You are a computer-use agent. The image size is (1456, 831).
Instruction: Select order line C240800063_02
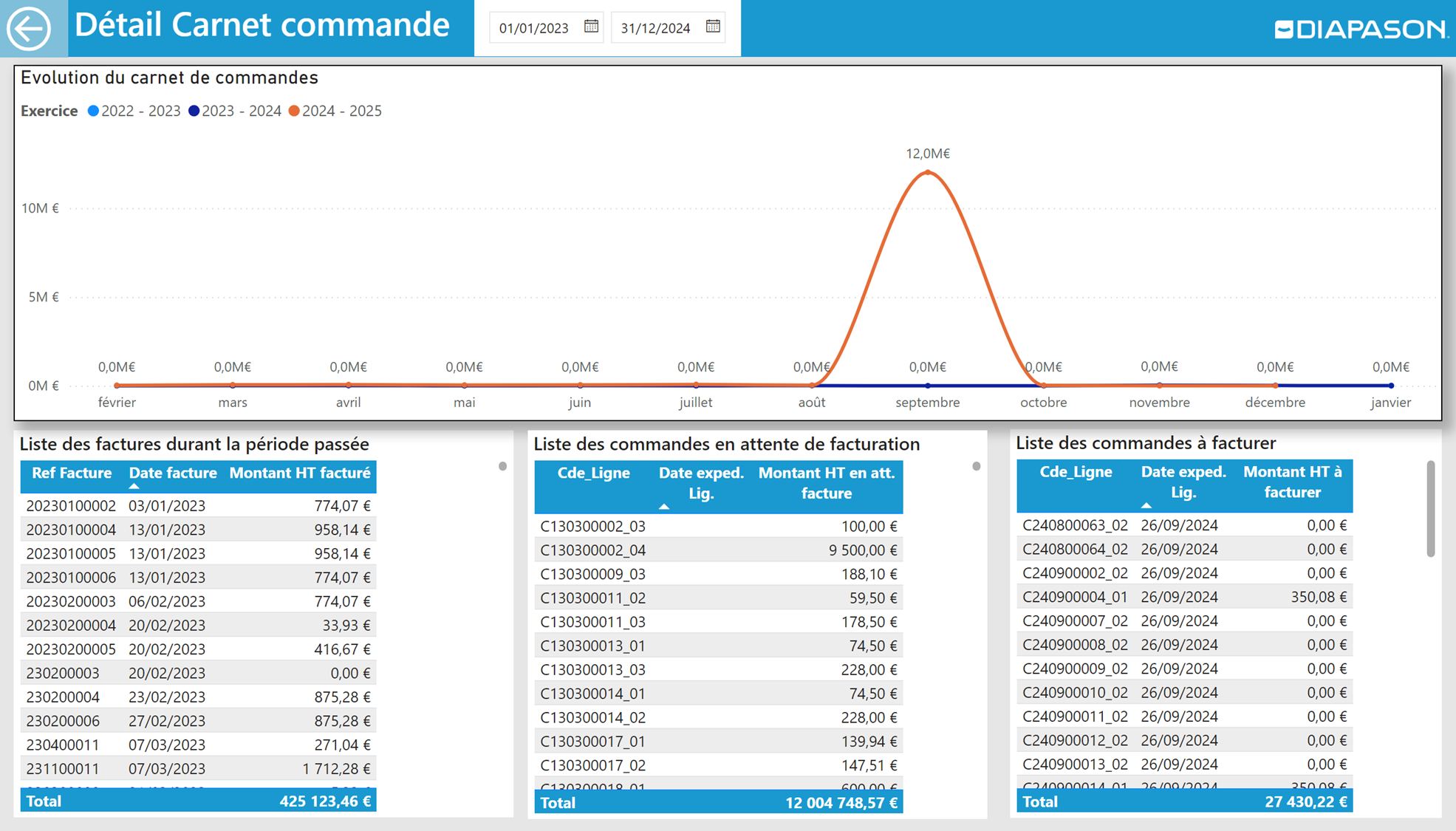(x=1184, y=525)
